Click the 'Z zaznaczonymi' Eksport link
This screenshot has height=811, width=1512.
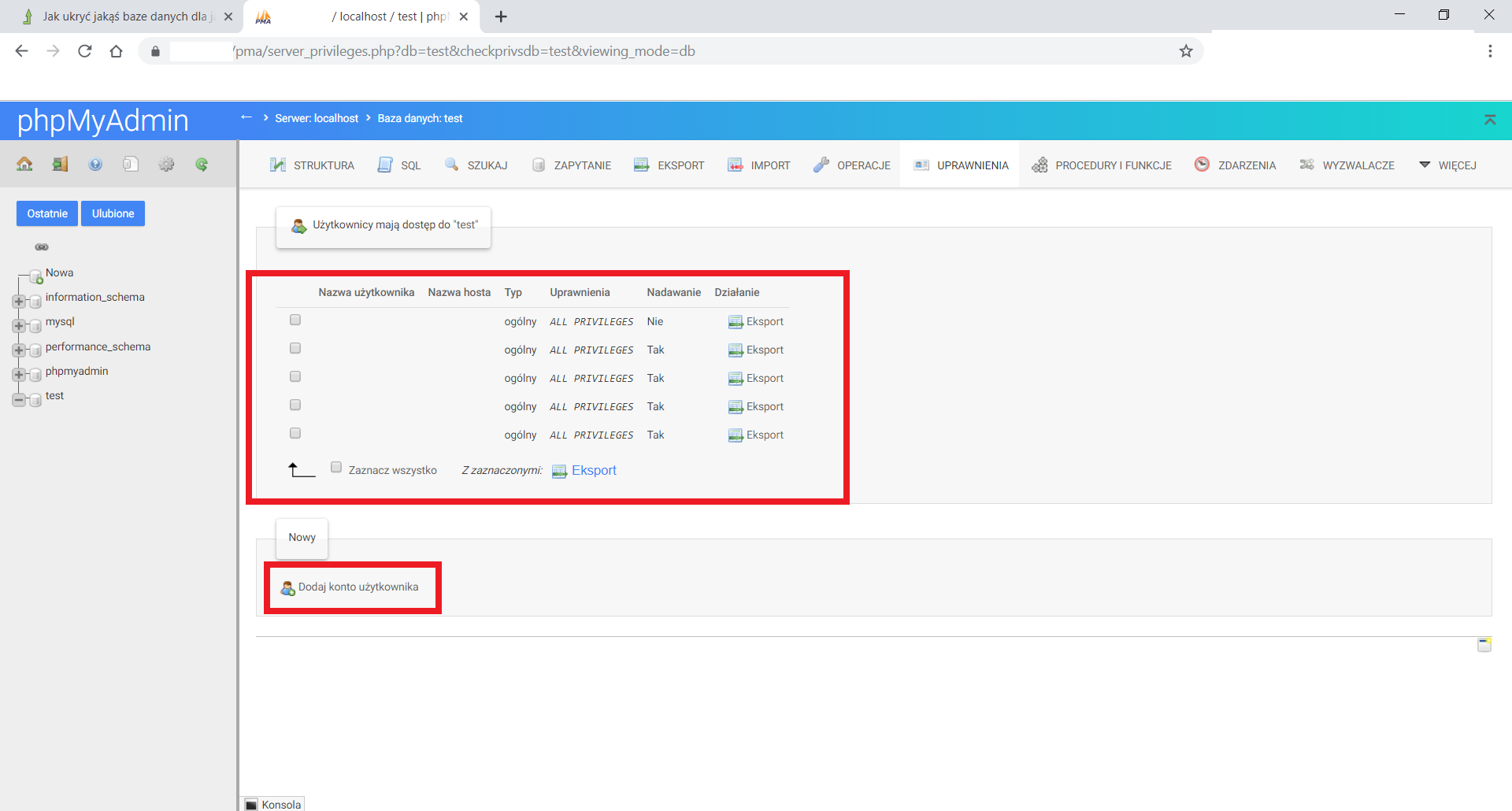pyautogui.click(x=593, y=471)
